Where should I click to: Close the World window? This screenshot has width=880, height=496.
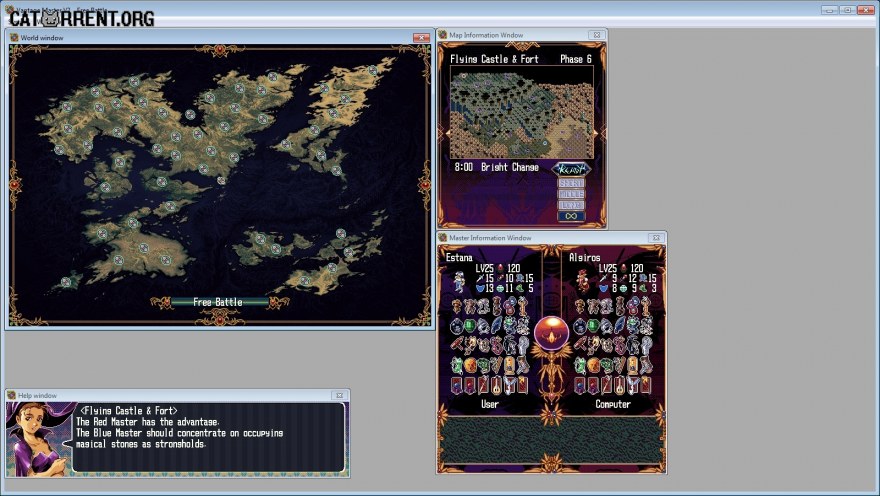click(421, 38)
